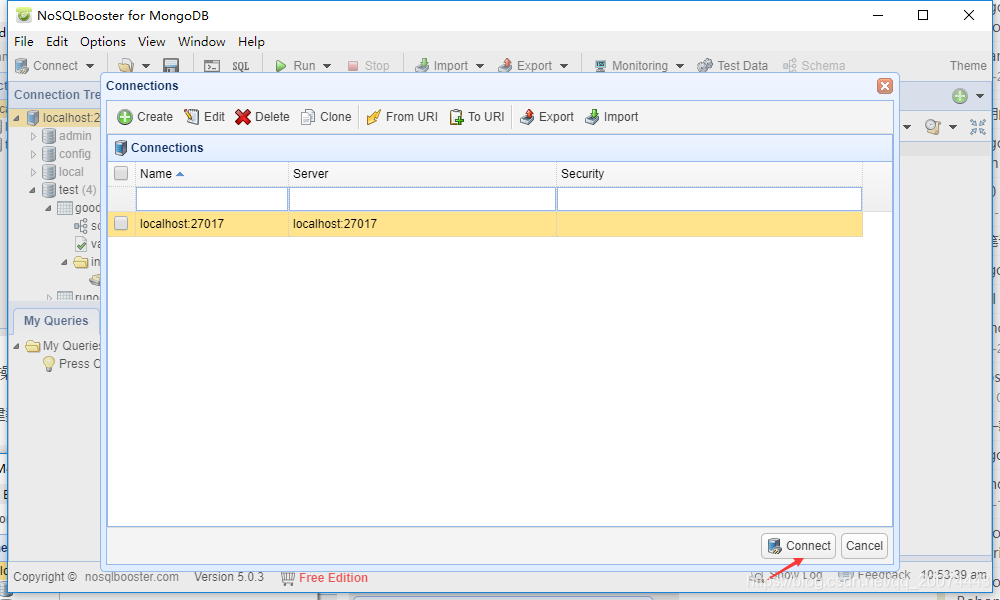Viewport: 1000px width, 600px height.
Task: Sort connections by Name column
Action: point(212,173)
